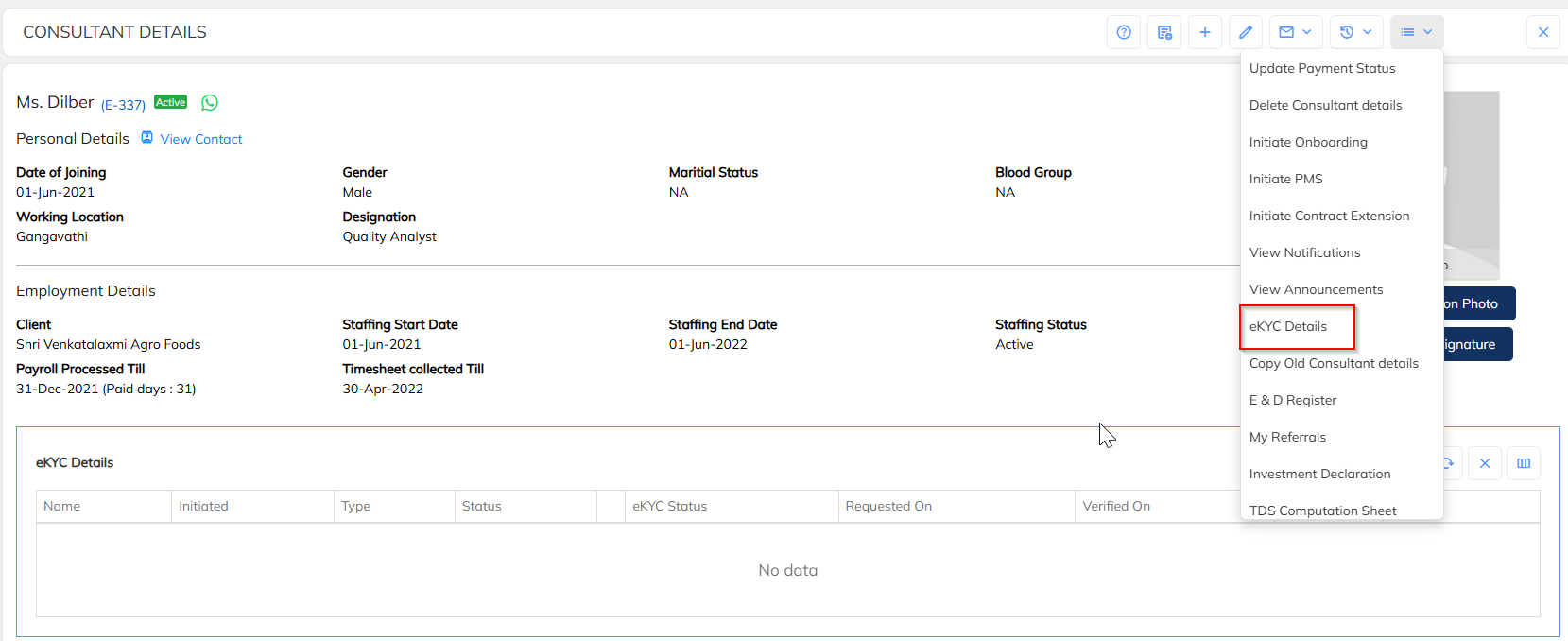
Task: Click the columns icon in eKYC panel
Action: [1524, 463]
